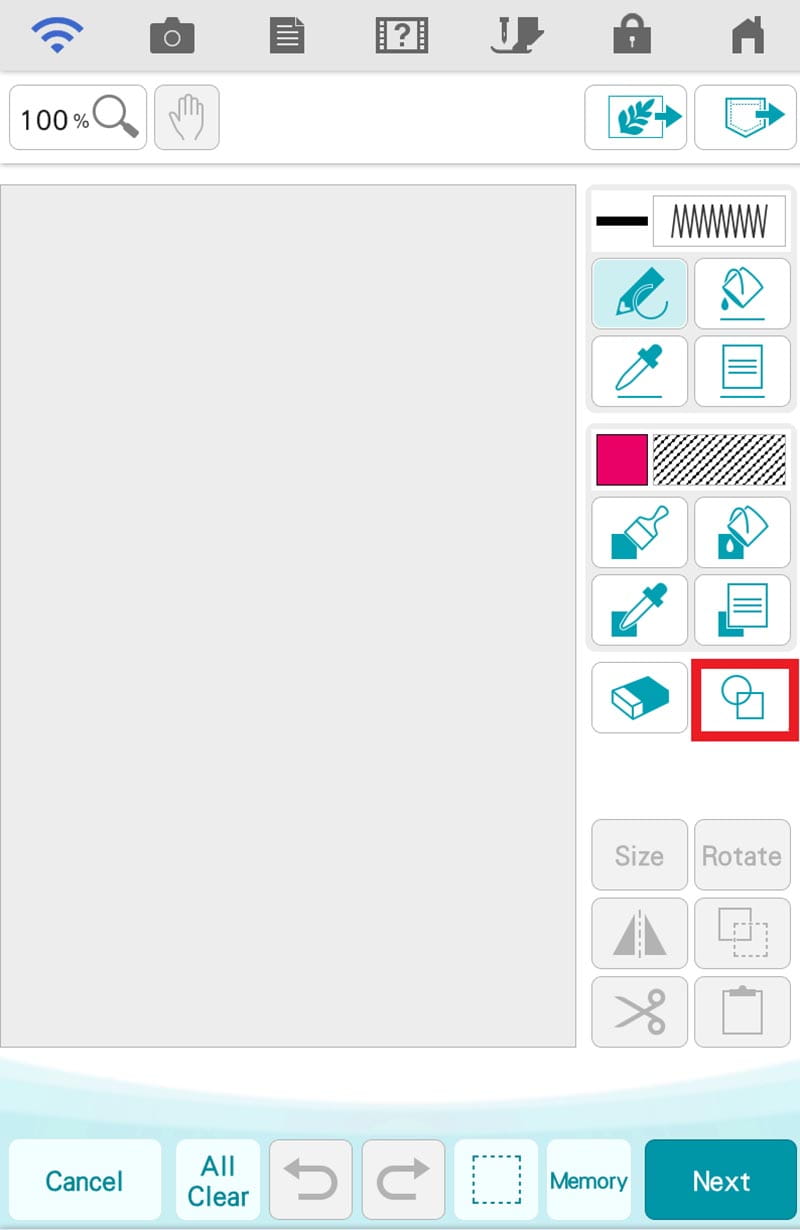
Task: Toggle the dashed selection box tool
Action: [x=496, y=1180]
